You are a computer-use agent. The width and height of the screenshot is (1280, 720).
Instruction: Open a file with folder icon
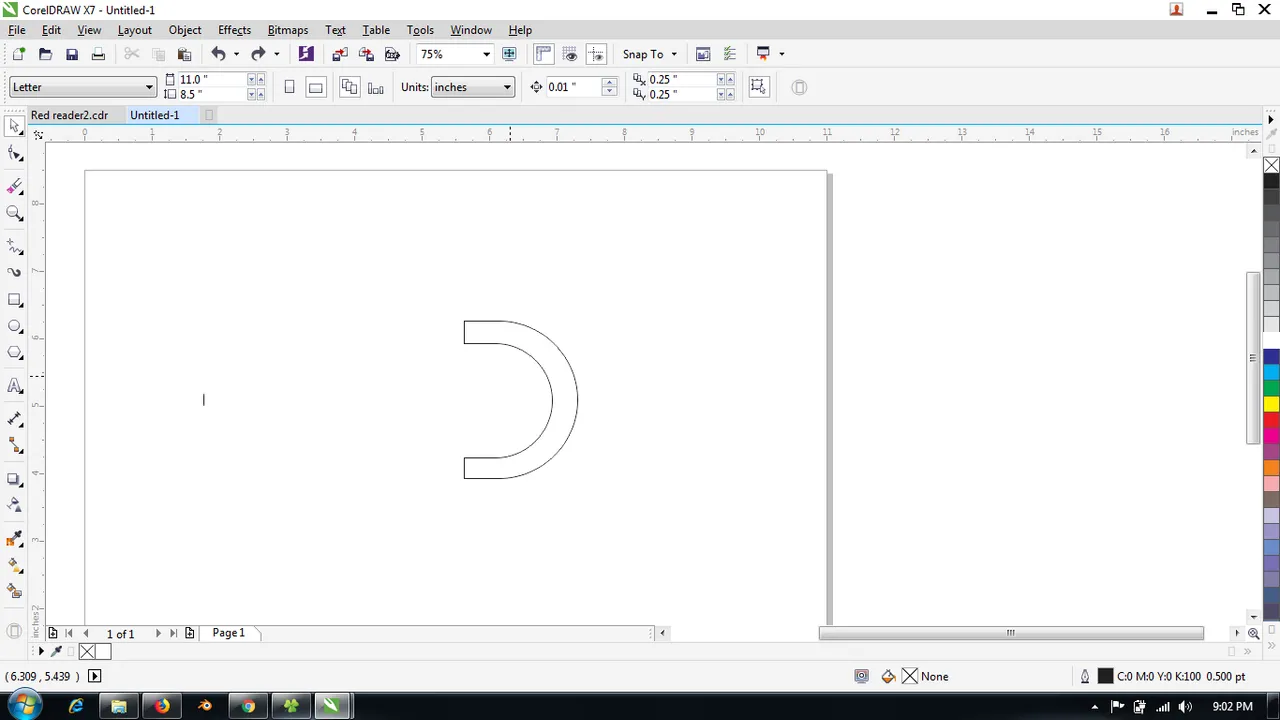coord(45,54)
